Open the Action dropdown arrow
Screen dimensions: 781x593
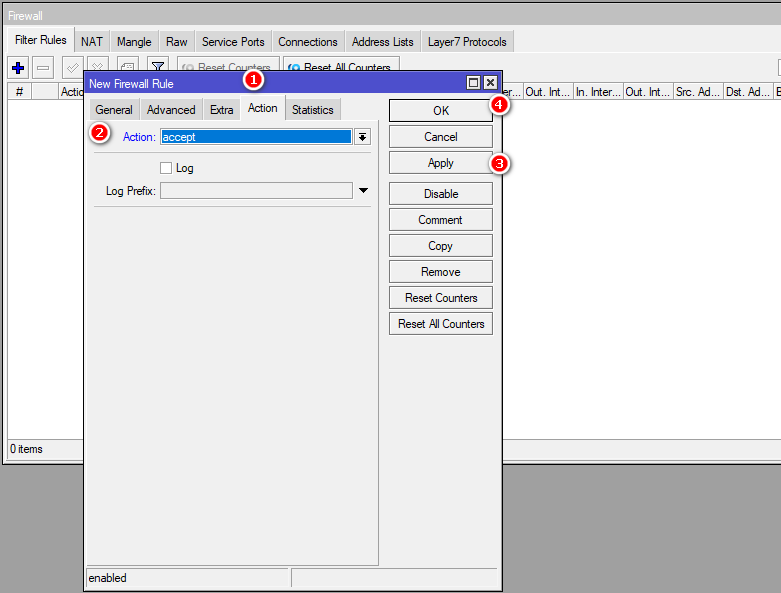362,137
